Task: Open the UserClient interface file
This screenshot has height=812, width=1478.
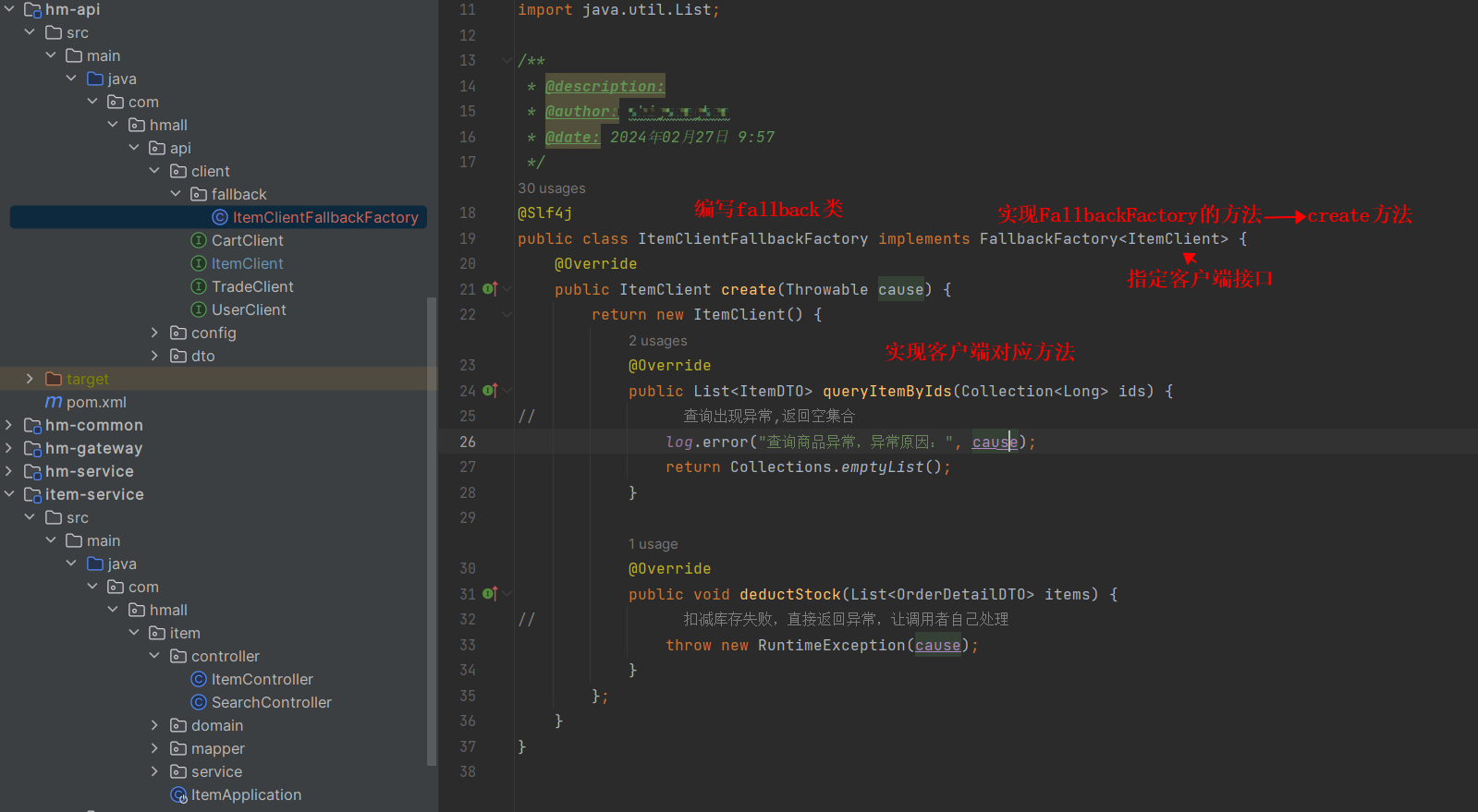Action: coord(248,309)
